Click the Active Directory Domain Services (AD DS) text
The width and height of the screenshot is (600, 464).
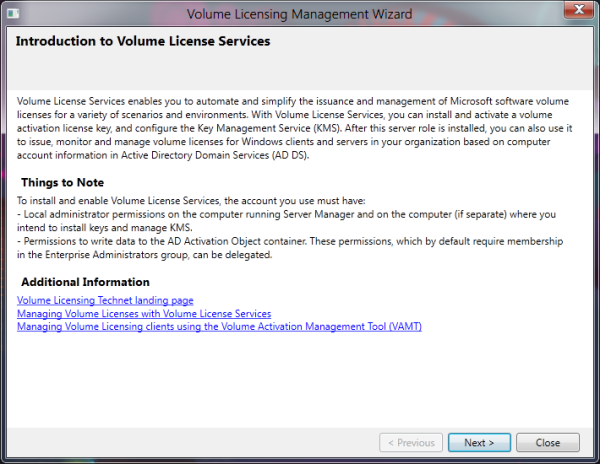coord(215,155)
